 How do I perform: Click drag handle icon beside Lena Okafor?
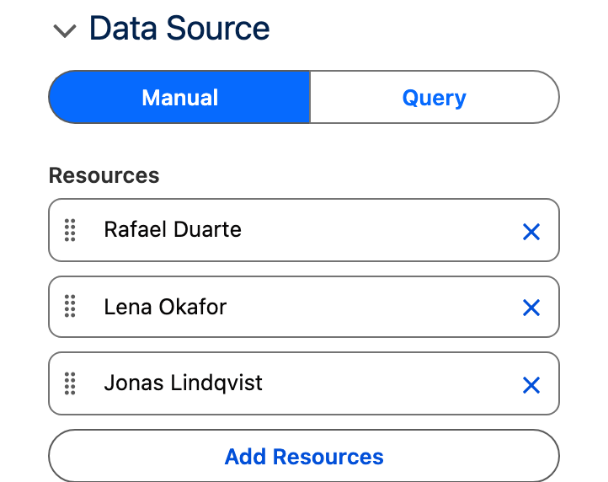coord(70,306)
